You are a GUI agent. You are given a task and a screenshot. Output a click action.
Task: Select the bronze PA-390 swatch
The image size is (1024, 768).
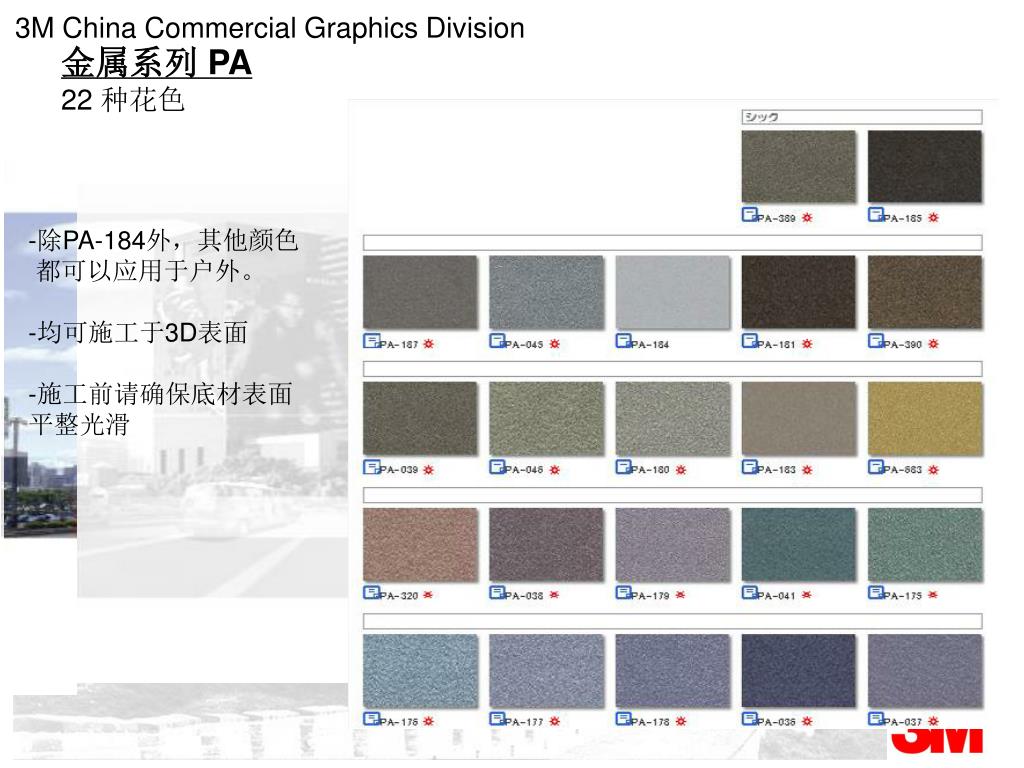point(925,292)
